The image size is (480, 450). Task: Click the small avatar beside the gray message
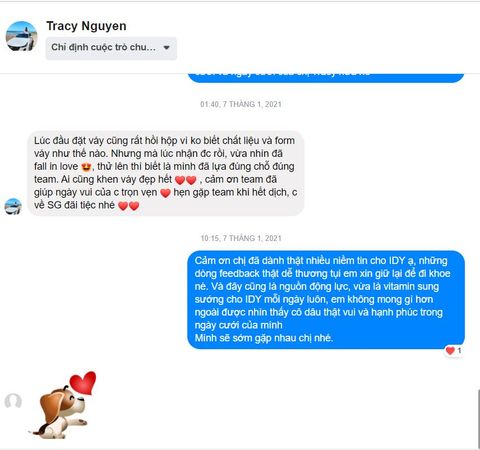coord(13,206)
